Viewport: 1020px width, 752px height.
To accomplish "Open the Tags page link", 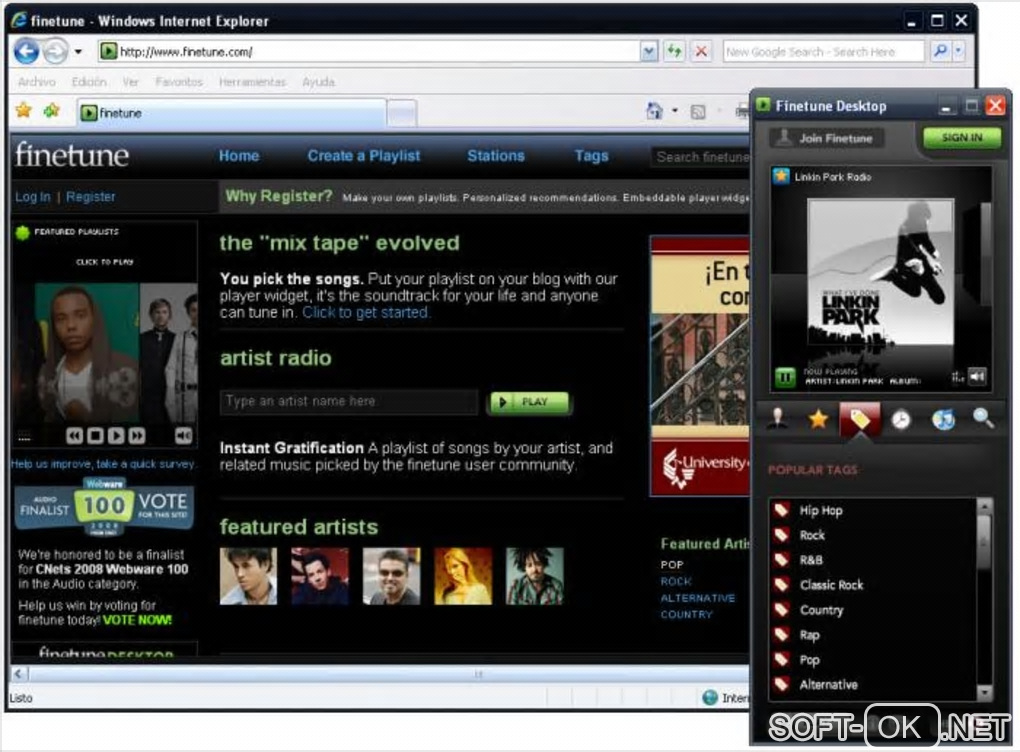I will point(591,156).
